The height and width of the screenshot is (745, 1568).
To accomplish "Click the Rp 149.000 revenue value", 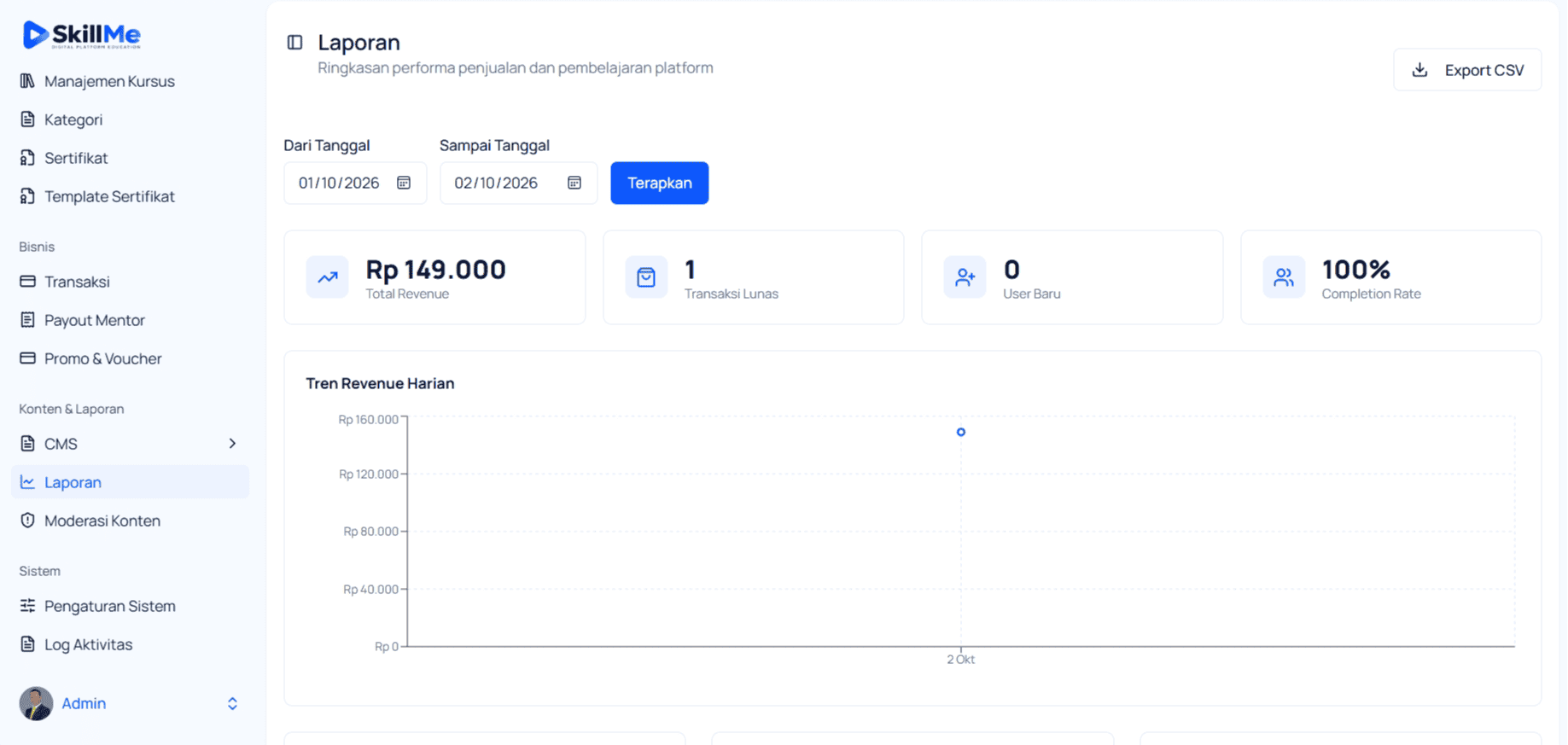I will click(x=436, y=270).
